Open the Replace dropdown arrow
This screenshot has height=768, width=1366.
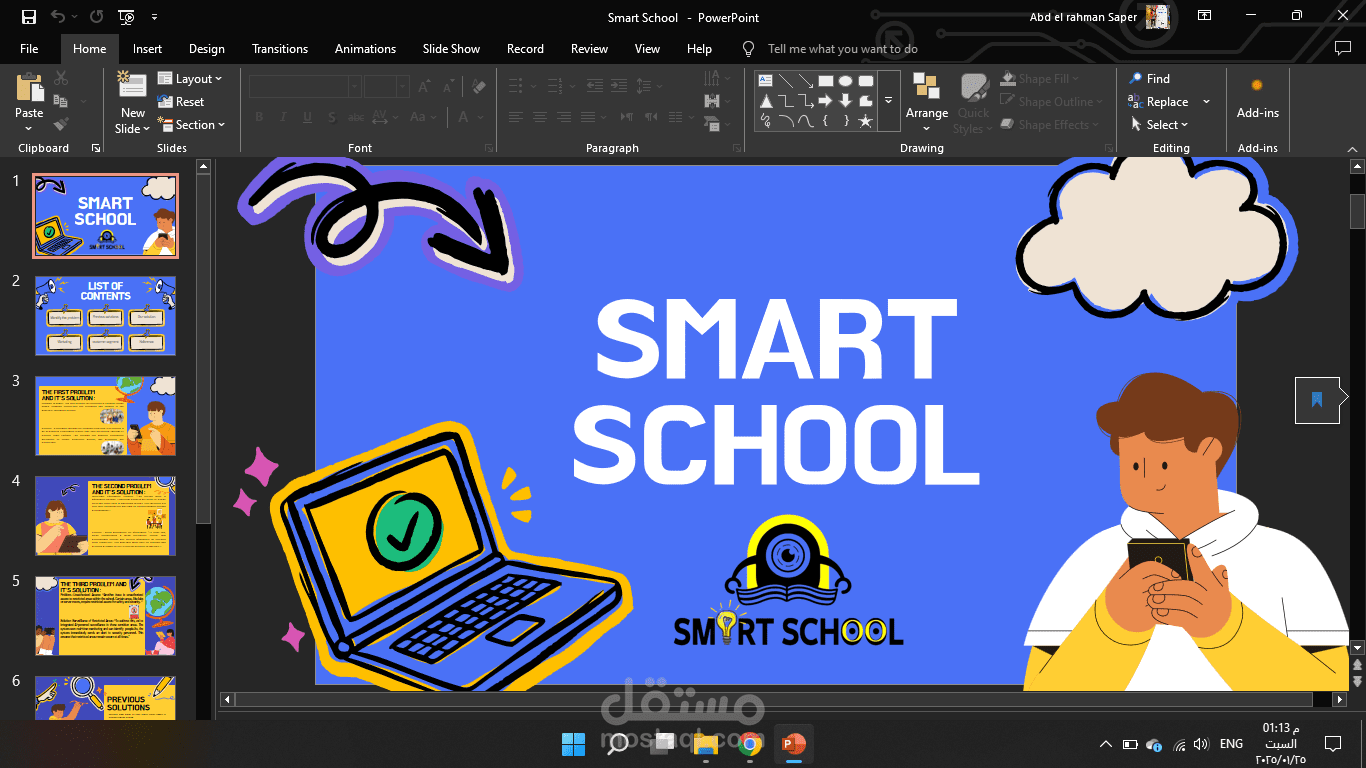coord(1206,101)
